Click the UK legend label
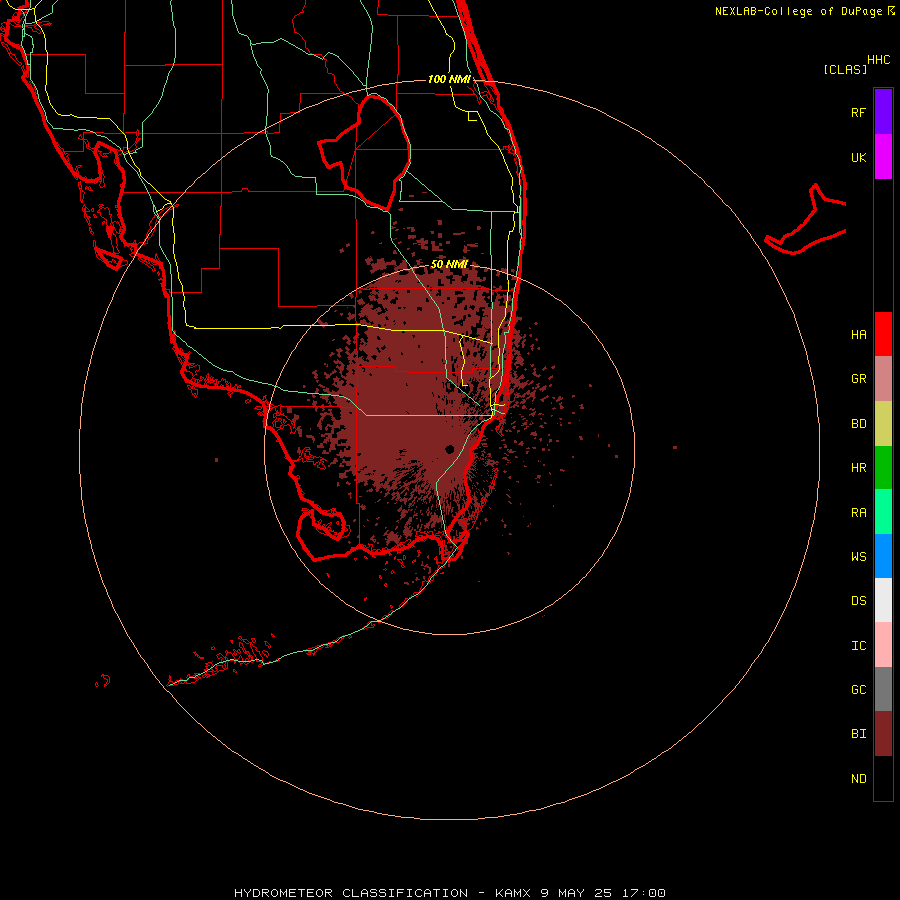Screen dimensions: 900x900 tap(858, 157)
